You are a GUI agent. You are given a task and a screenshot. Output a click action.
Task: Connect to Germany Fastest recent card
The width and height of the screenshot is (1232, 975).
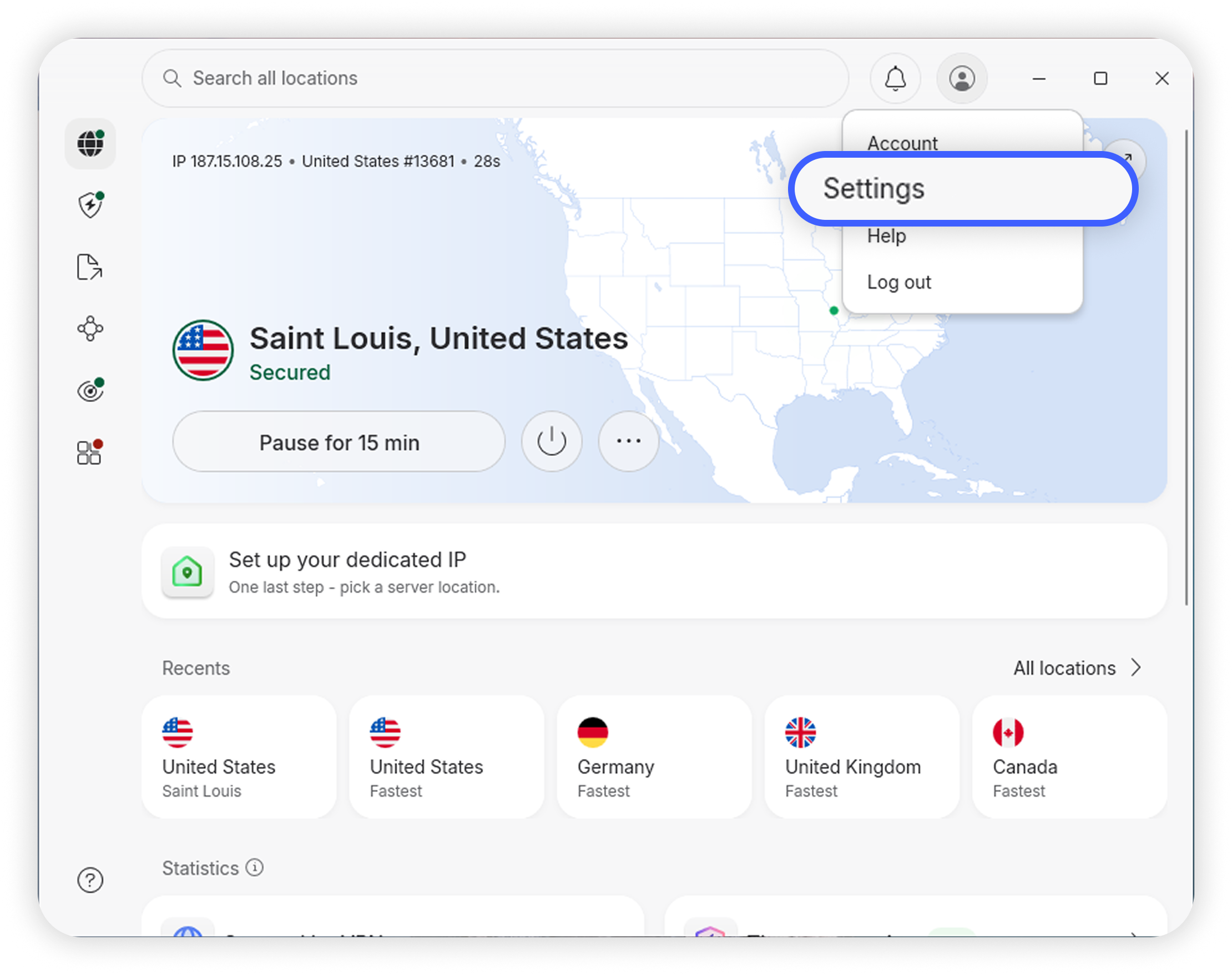[654, 756]
